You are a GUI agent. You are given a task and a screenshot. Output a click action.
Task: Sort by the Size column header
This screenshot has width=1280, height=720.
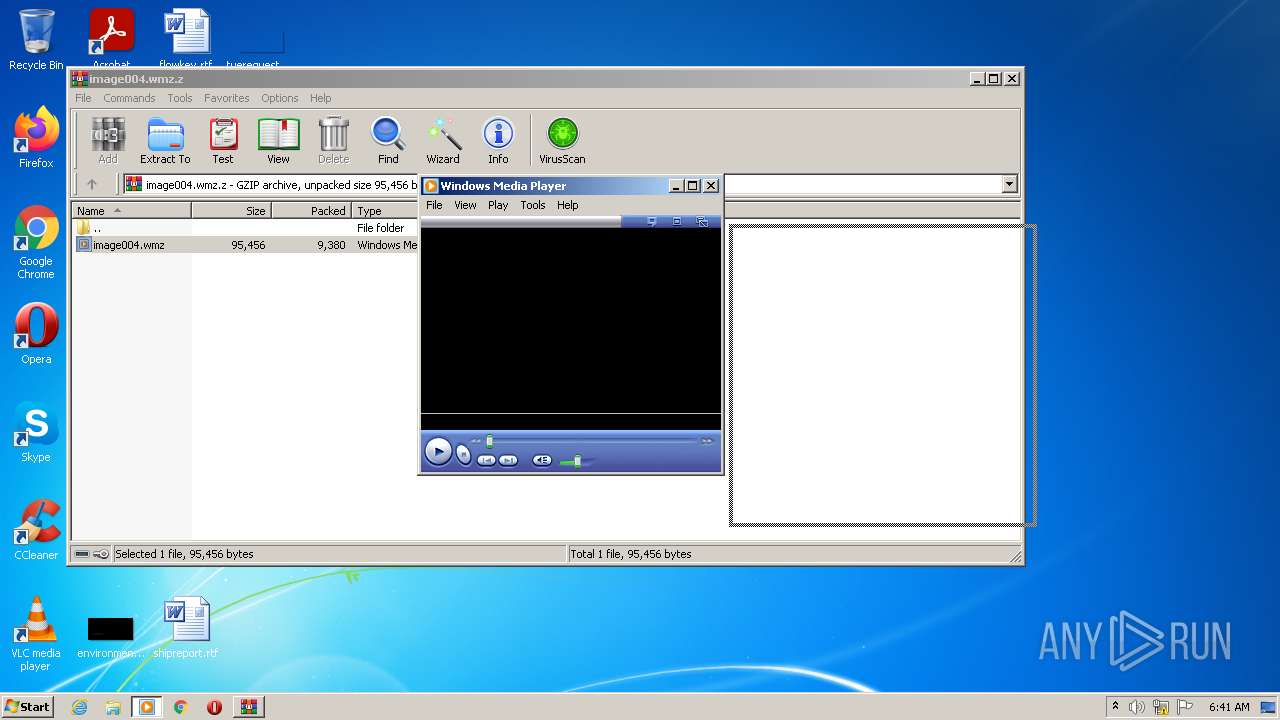[232, 211]
